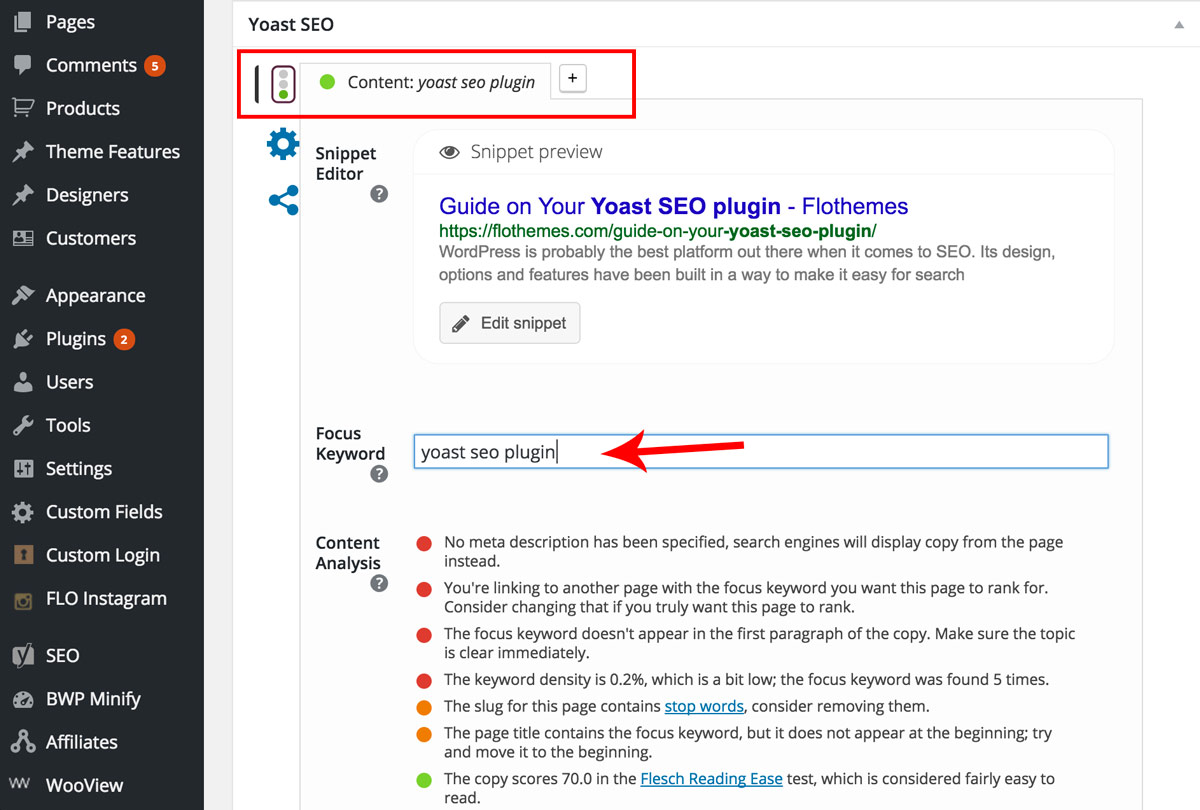Open the Appearance paintbrush icon
This screenshot has width=1200, height=810.
[22, 296]
